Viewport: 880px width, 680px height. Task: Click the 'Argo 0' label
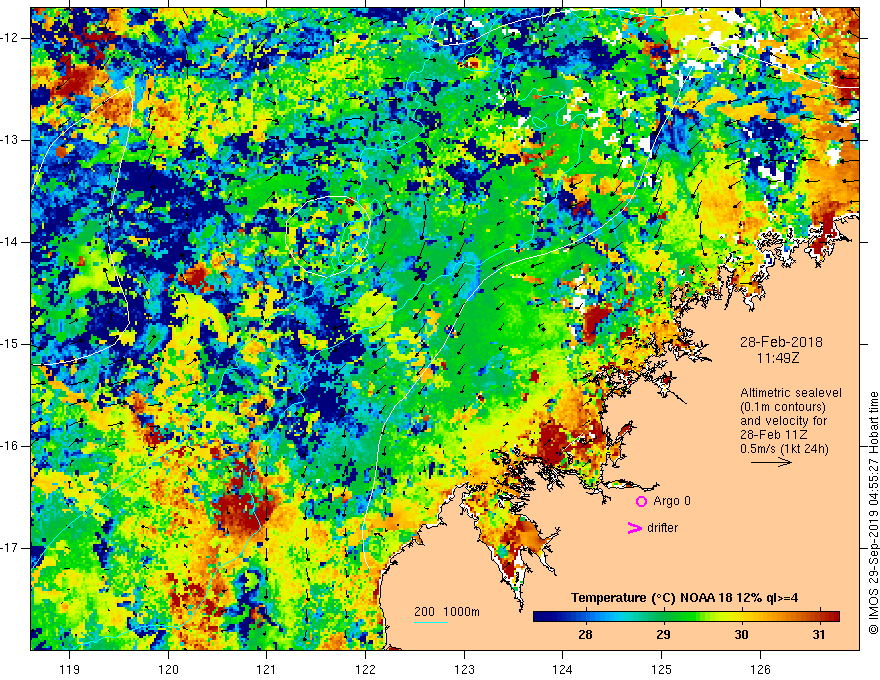(x=672, y=501)
